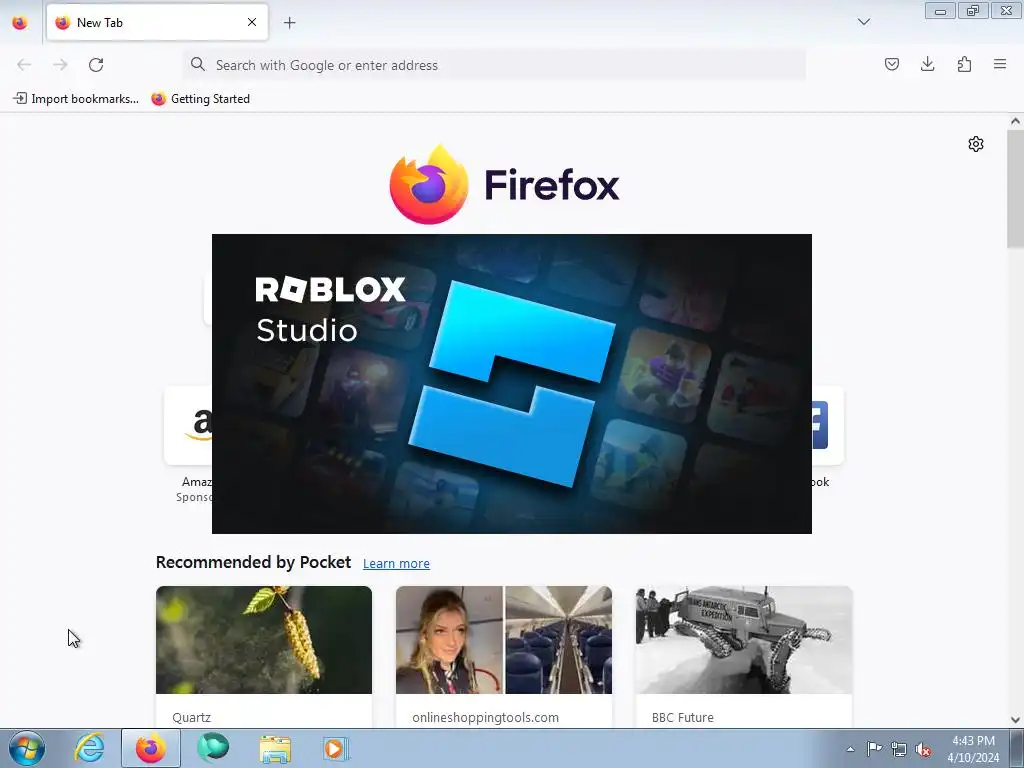Focus the Search with Google address bar
The height and width of the screenshot is (768, 1024).
pos(494,65)
